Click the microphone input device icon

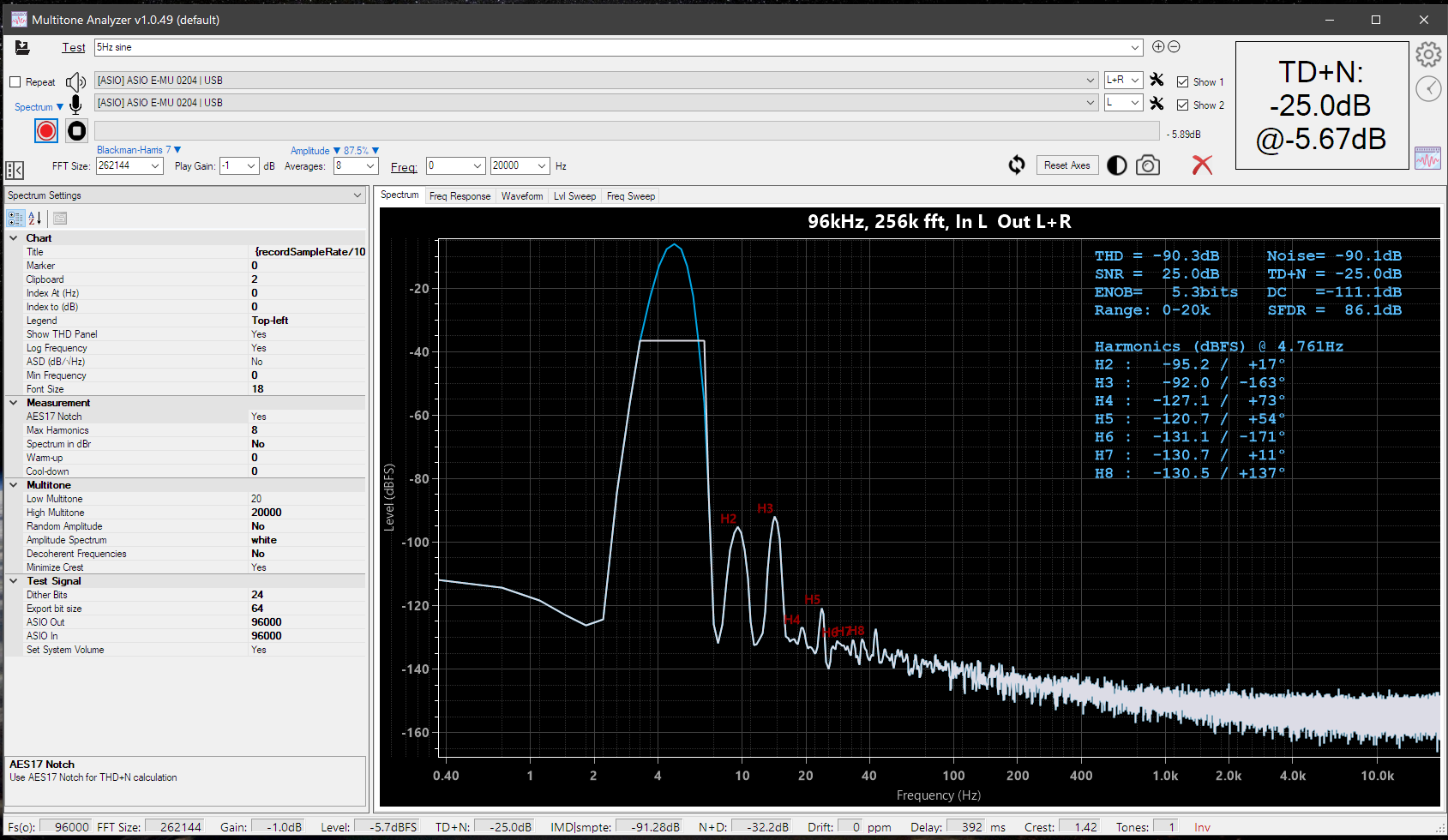pyautogui.click(x=75, y=105)
